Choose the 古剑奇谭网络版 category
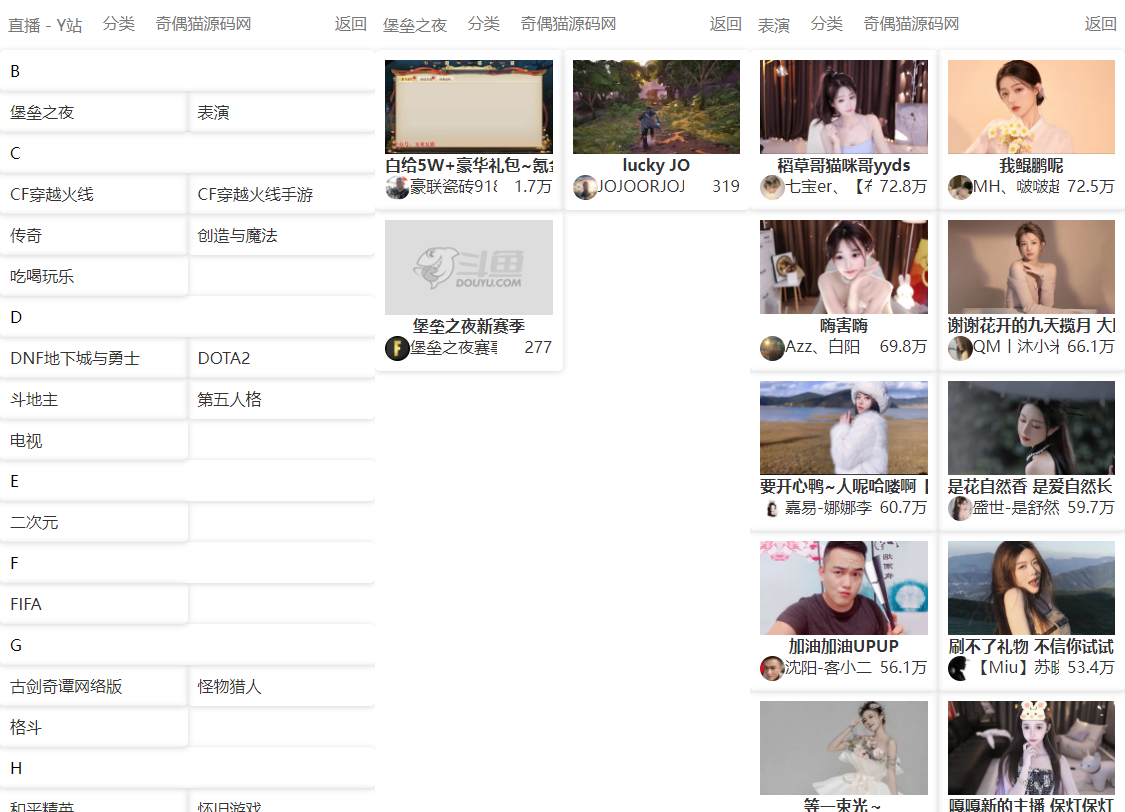The image size is (1125, 812). click(94, 686)
